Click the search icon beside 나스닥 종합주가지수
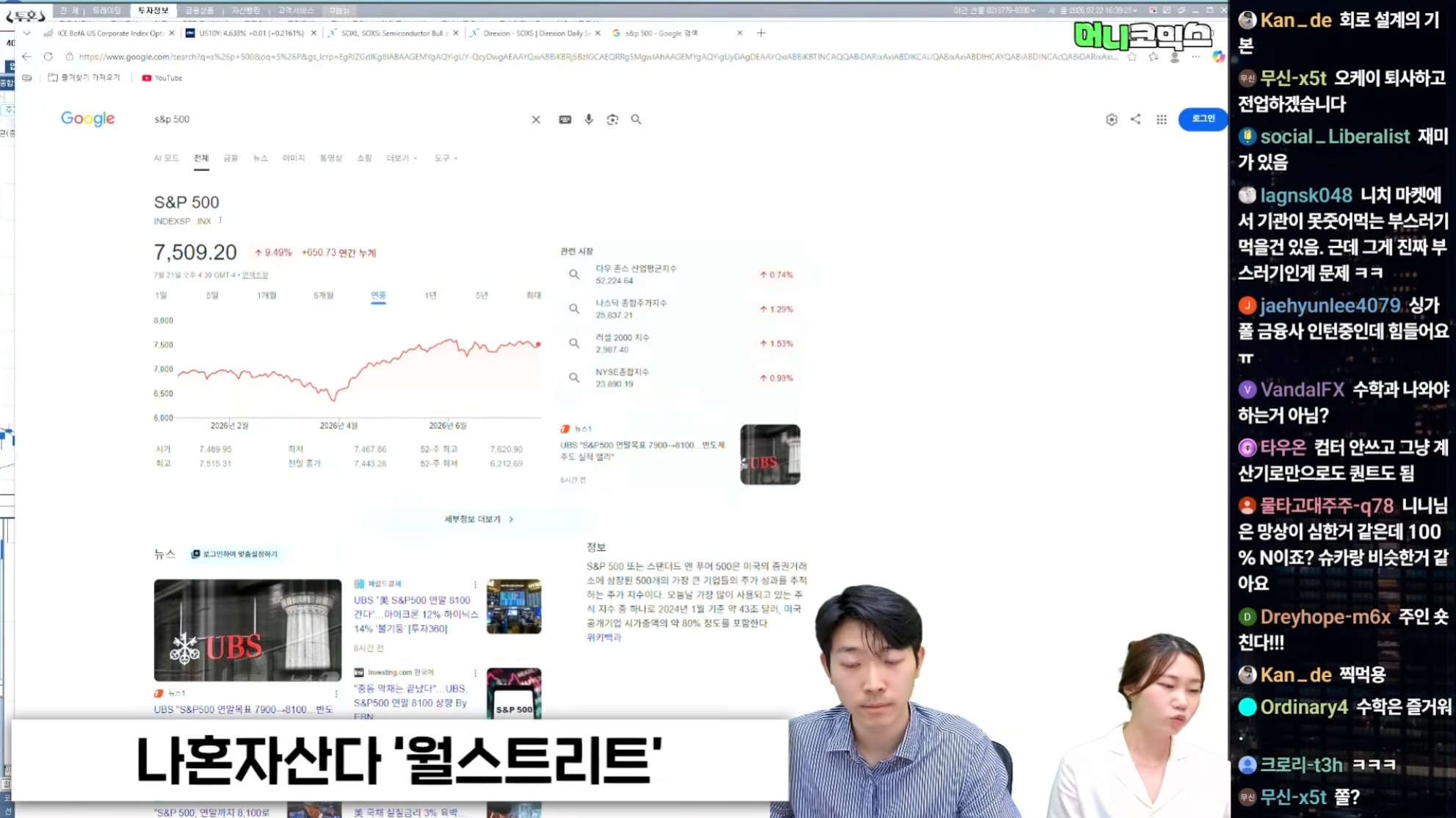 [x=574, y=309]
